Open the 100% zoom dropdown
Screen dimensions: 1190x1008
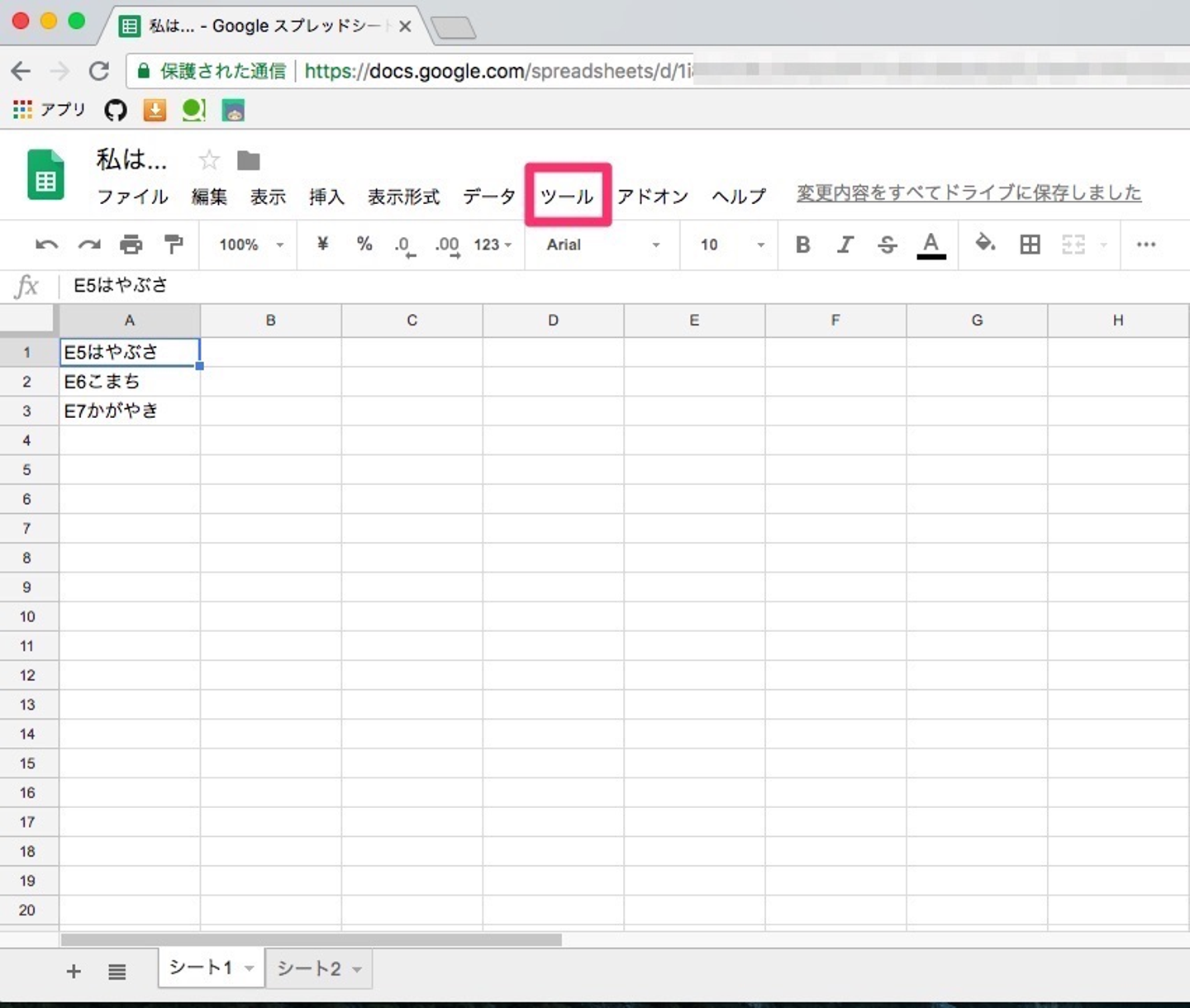(x=251, y=245)
